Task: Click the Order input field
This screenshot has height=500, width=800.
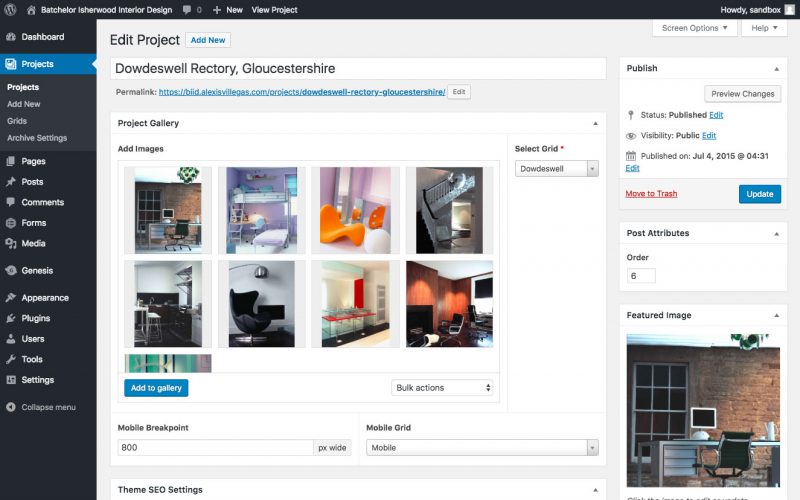Action: pos(641,276)
